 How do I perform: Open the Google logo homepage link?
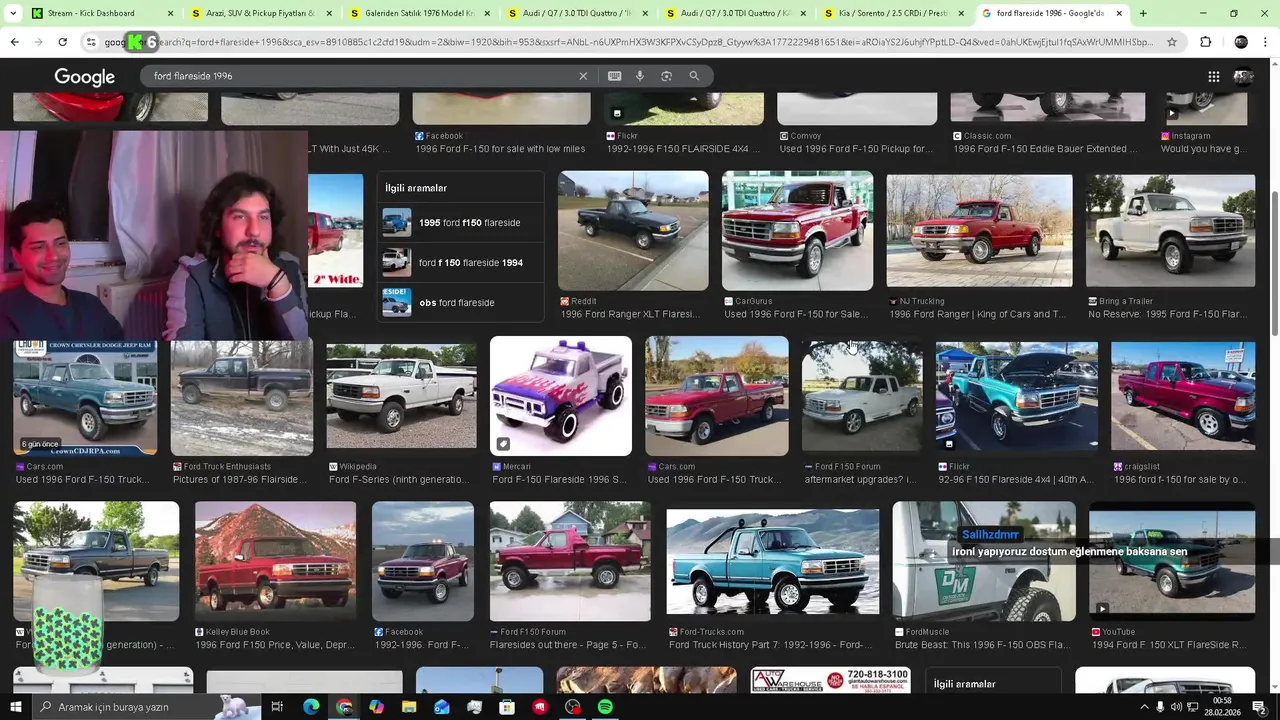[x=84, y=77]
